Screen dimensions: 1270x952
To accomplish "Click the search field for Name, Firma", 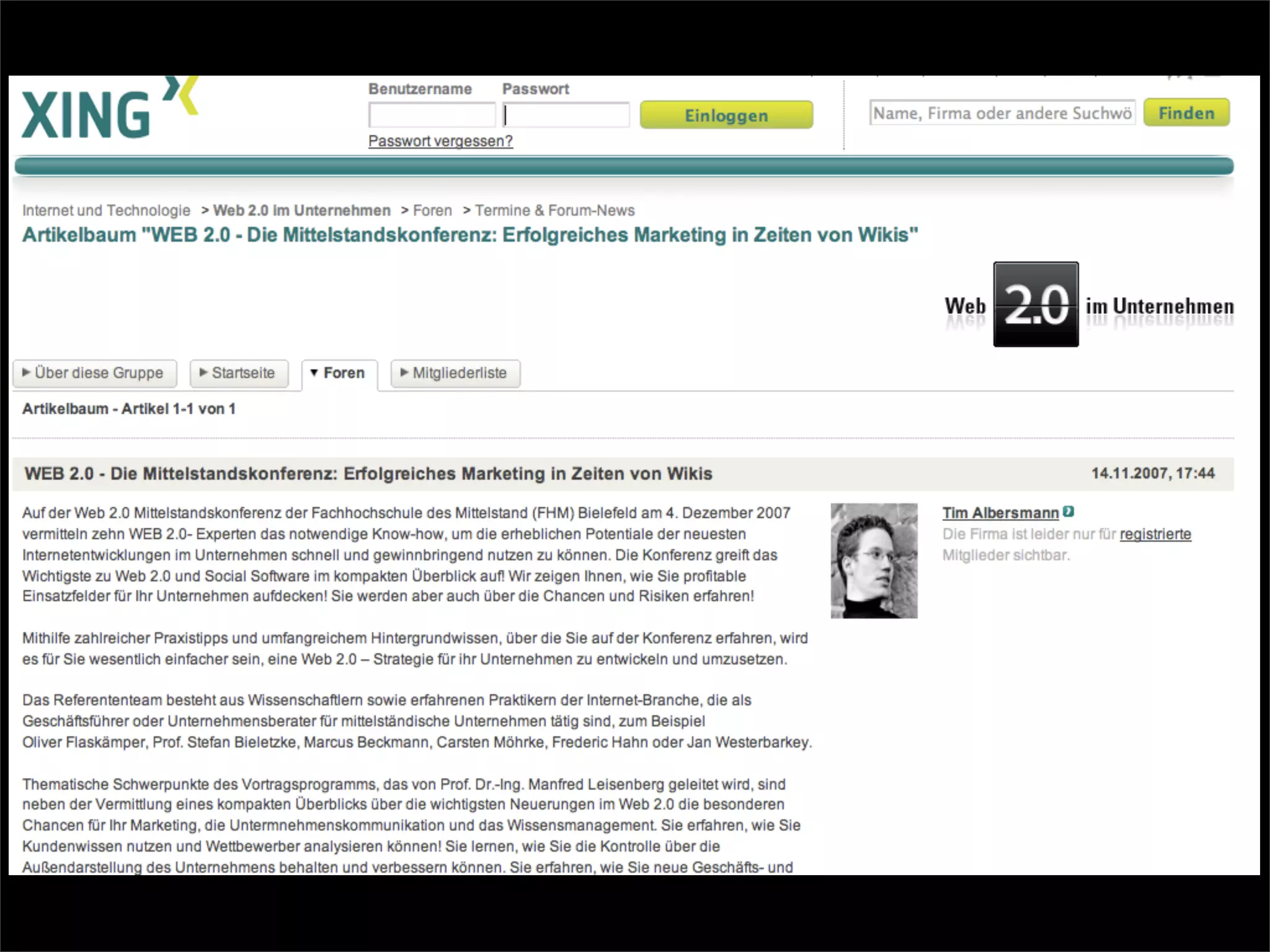I will tap(1002, 113).
